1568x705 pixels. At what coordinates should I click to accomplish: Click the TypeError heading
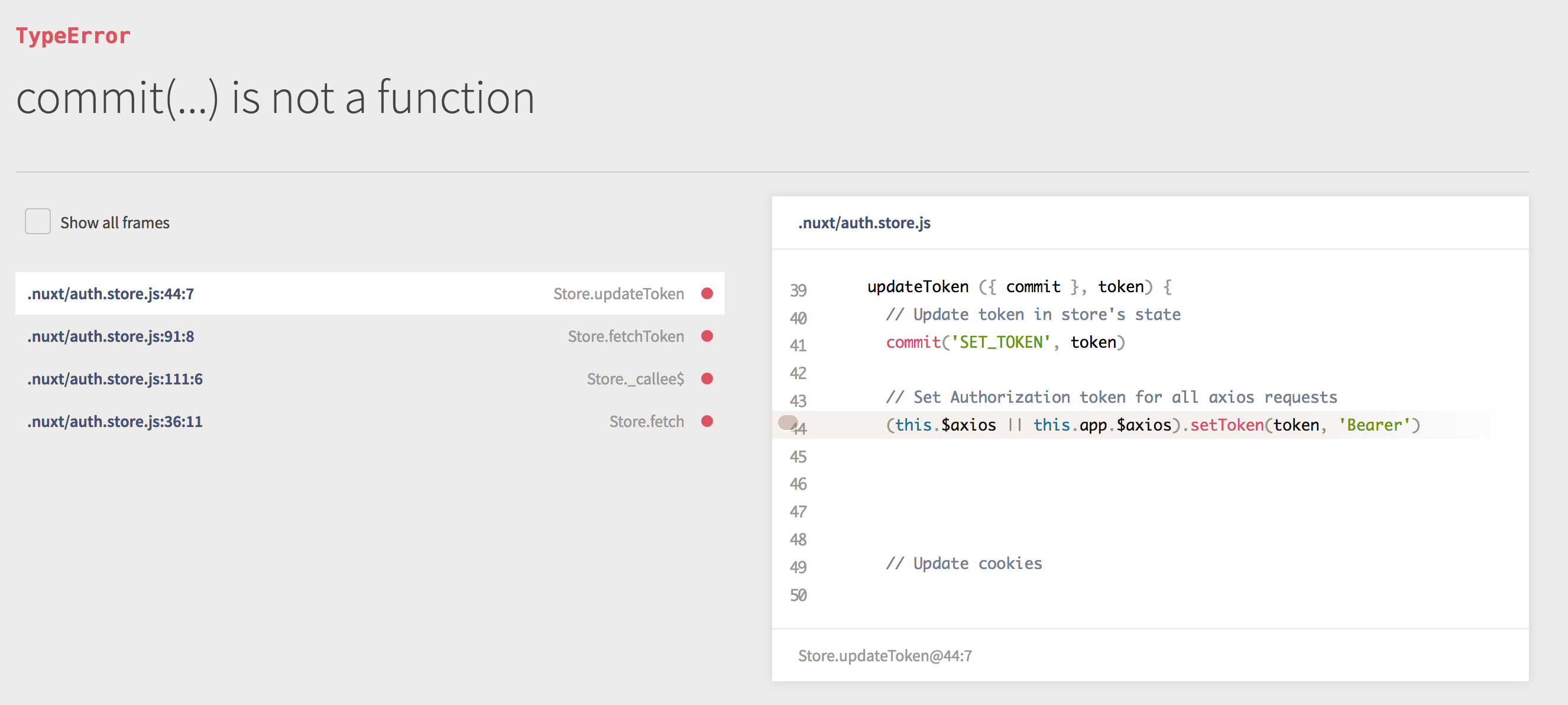click(73, 35)
